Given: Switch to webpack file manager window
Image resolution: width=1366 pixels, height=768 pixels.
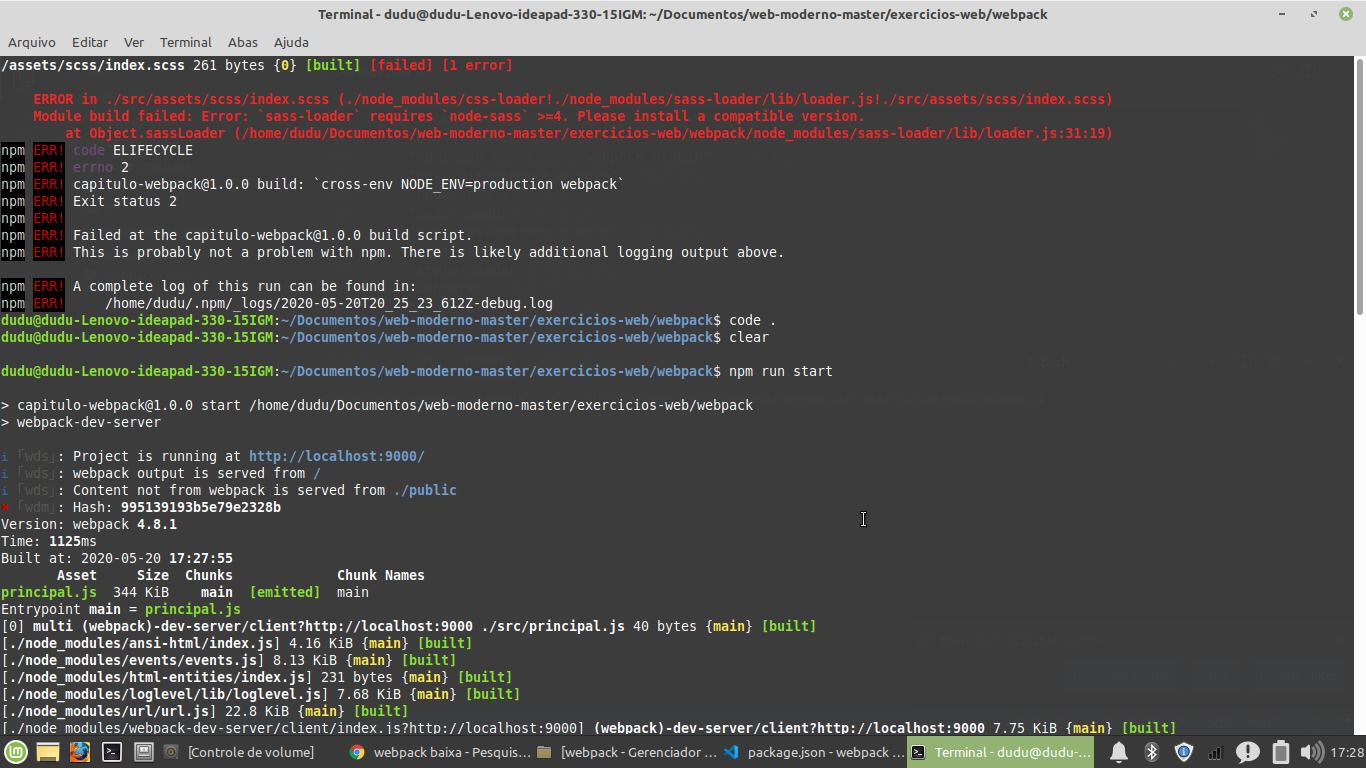Looking at the screenshot, I should 625,752.
